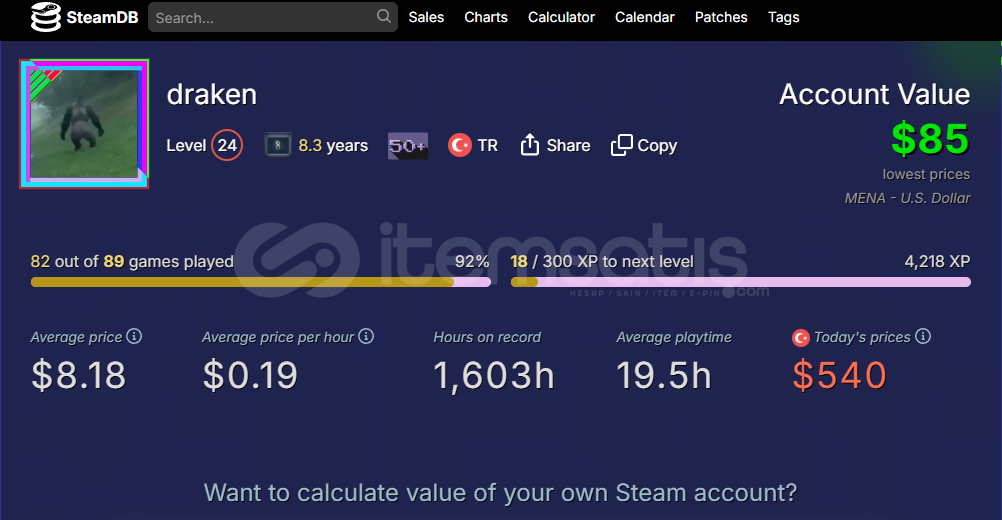Click info icon beside Average price per hour
The height and width of the screenshot is (520, 1002).
tap(366, 337)
